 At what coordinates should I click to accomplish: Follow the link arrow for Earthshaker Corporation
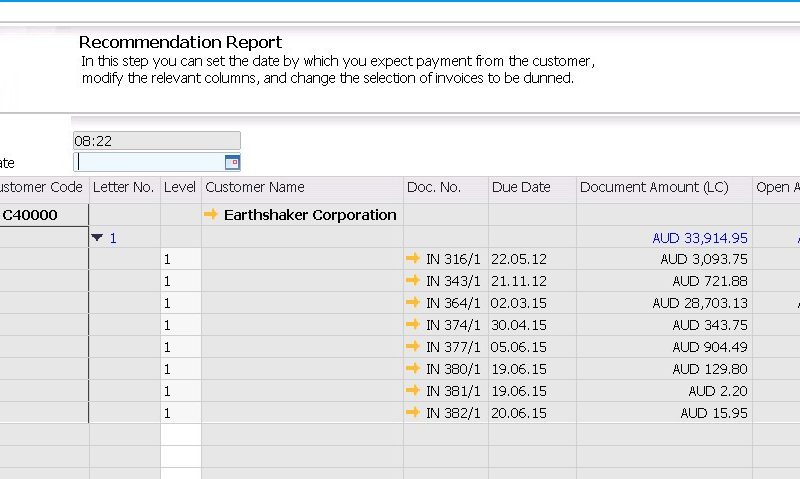(211, 214)
